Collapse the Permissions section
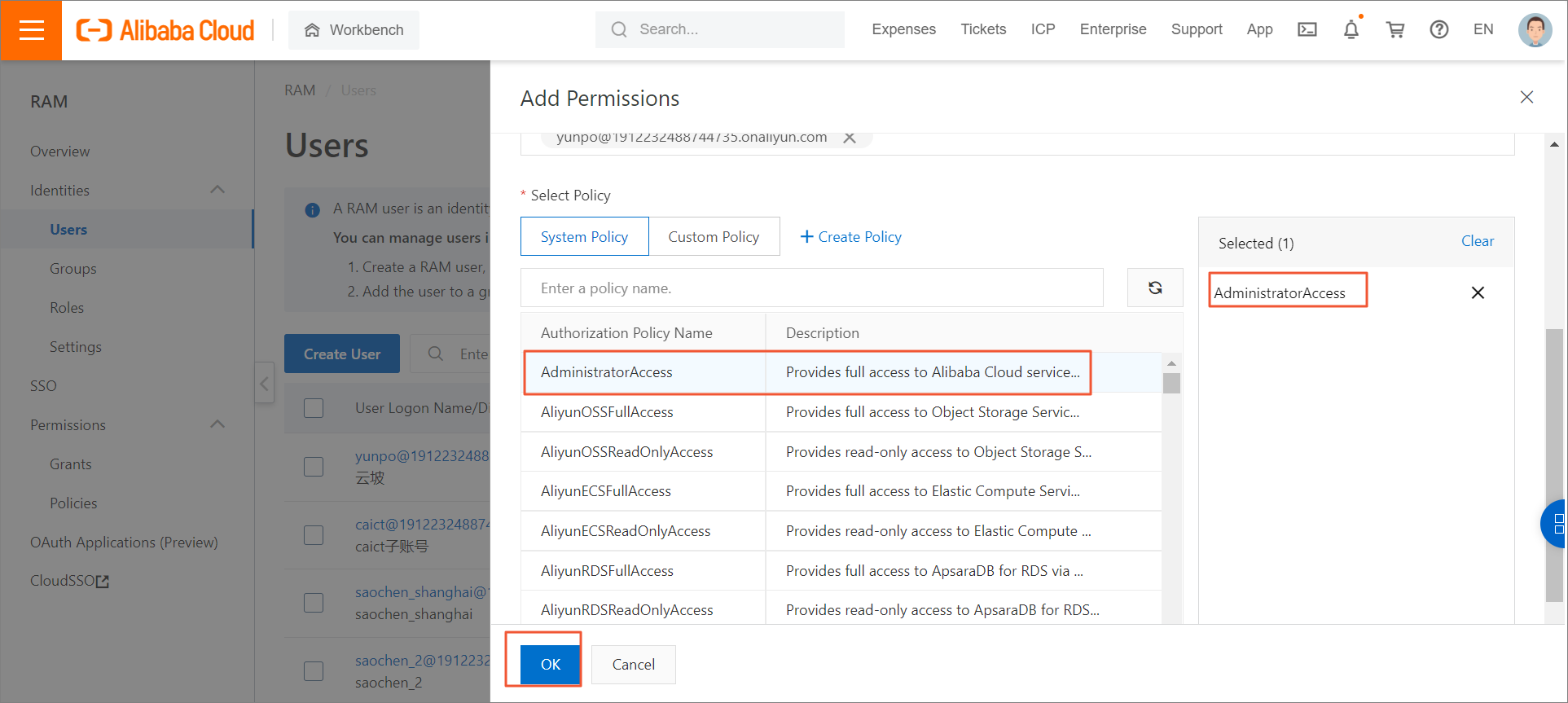This screenshot has width=1568, height=703. coord(217,424)
